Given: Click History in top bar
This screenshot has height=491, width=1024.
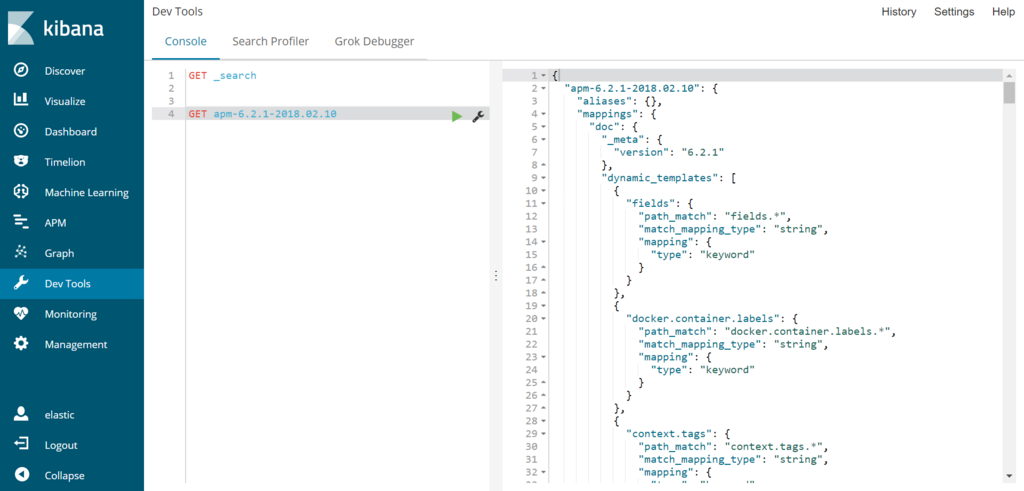Looking at the screenshot, I should (x=899, y=12).
